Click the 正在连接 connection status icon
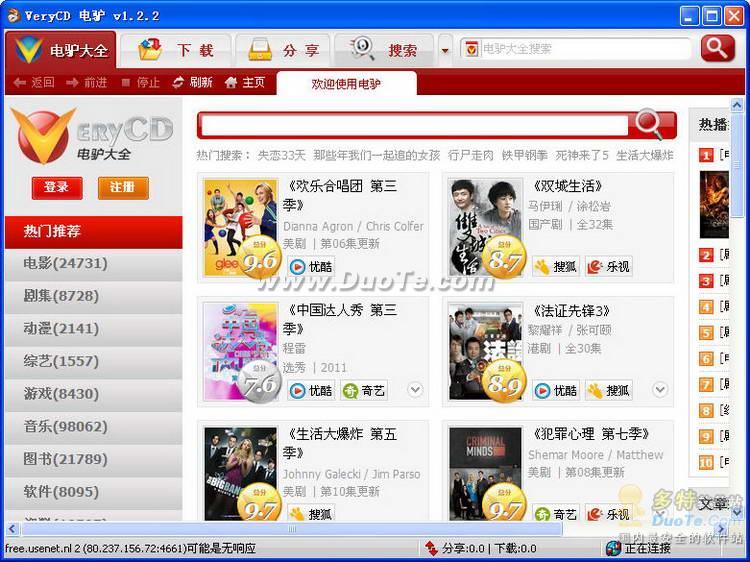This screenshot has height=562, width=750. click(613, 548)
